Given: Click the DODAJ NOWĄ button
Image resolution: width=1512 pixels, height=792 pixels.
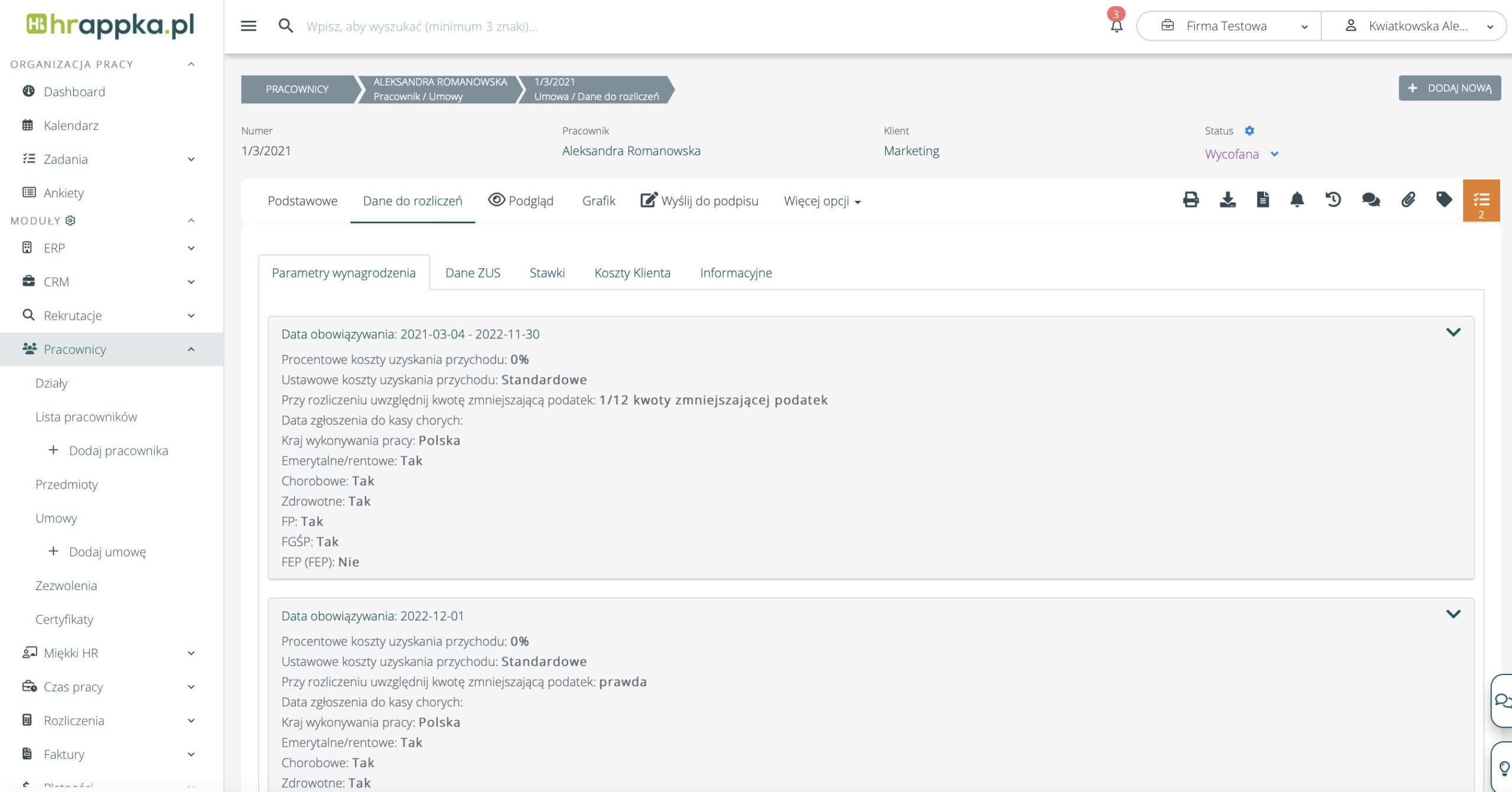Looking at the screenshot, I should coord(1449,88).
